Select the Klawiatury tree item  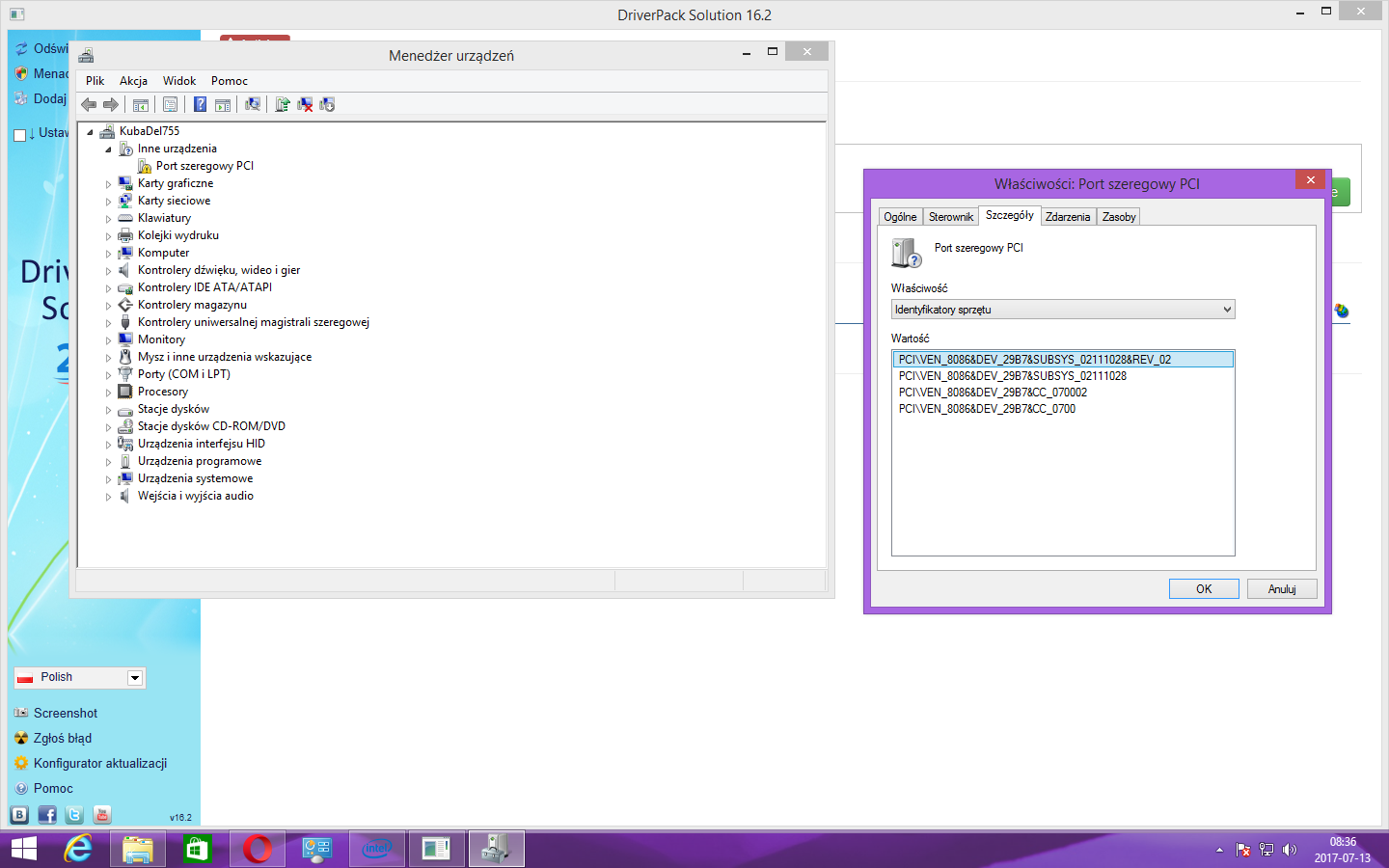(x=164, y=218)
